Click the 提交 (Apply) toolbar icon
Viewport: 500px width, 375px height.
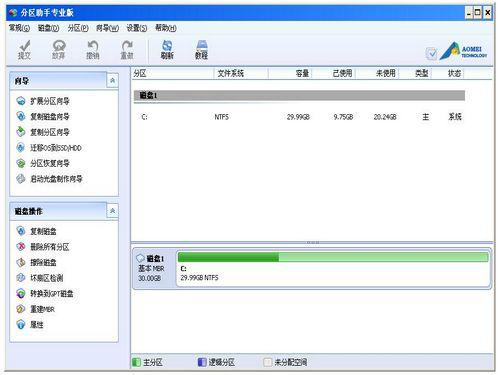point(24,50)
